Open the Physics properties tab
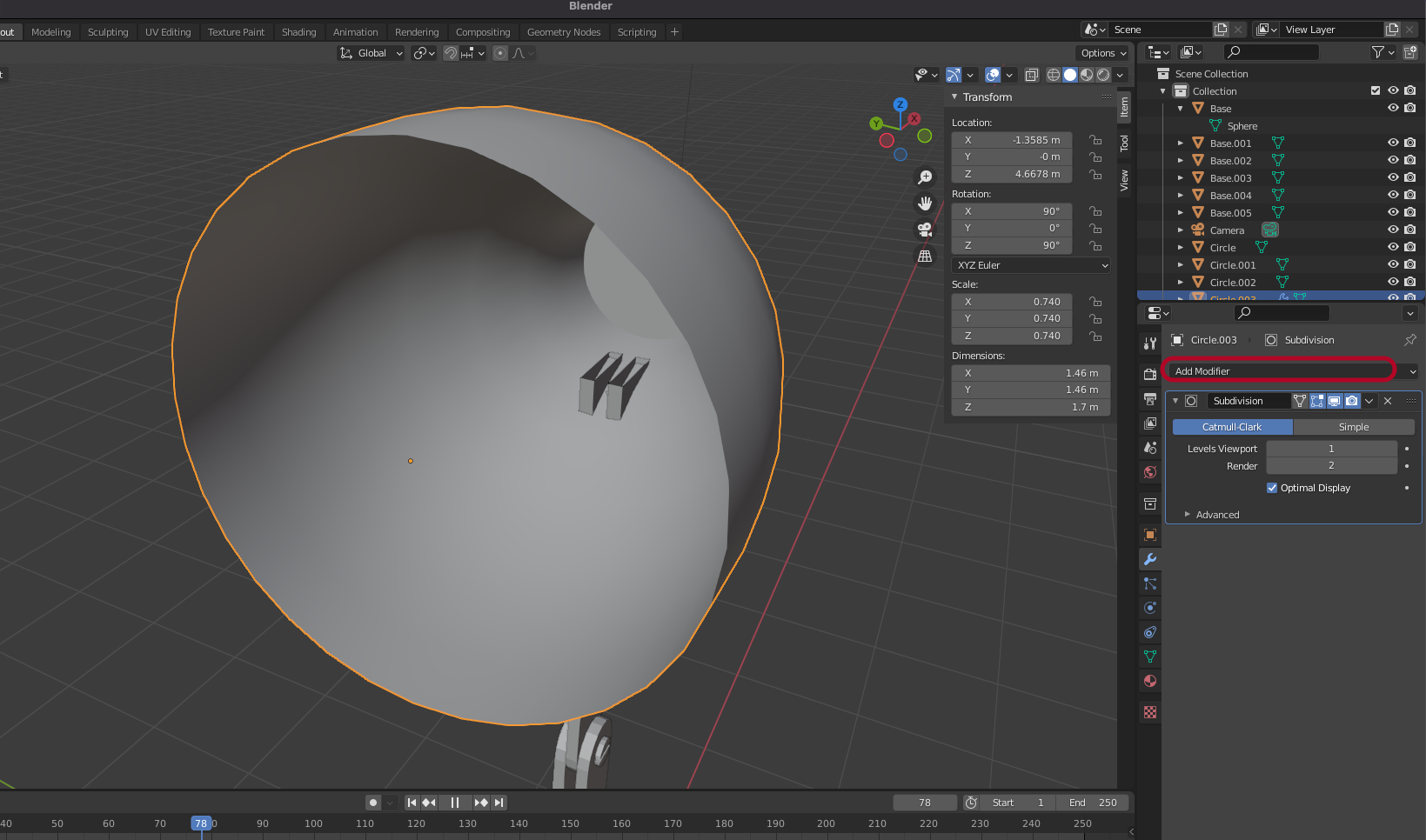Screen dimensions: 1426x840 pos(1150,608)
